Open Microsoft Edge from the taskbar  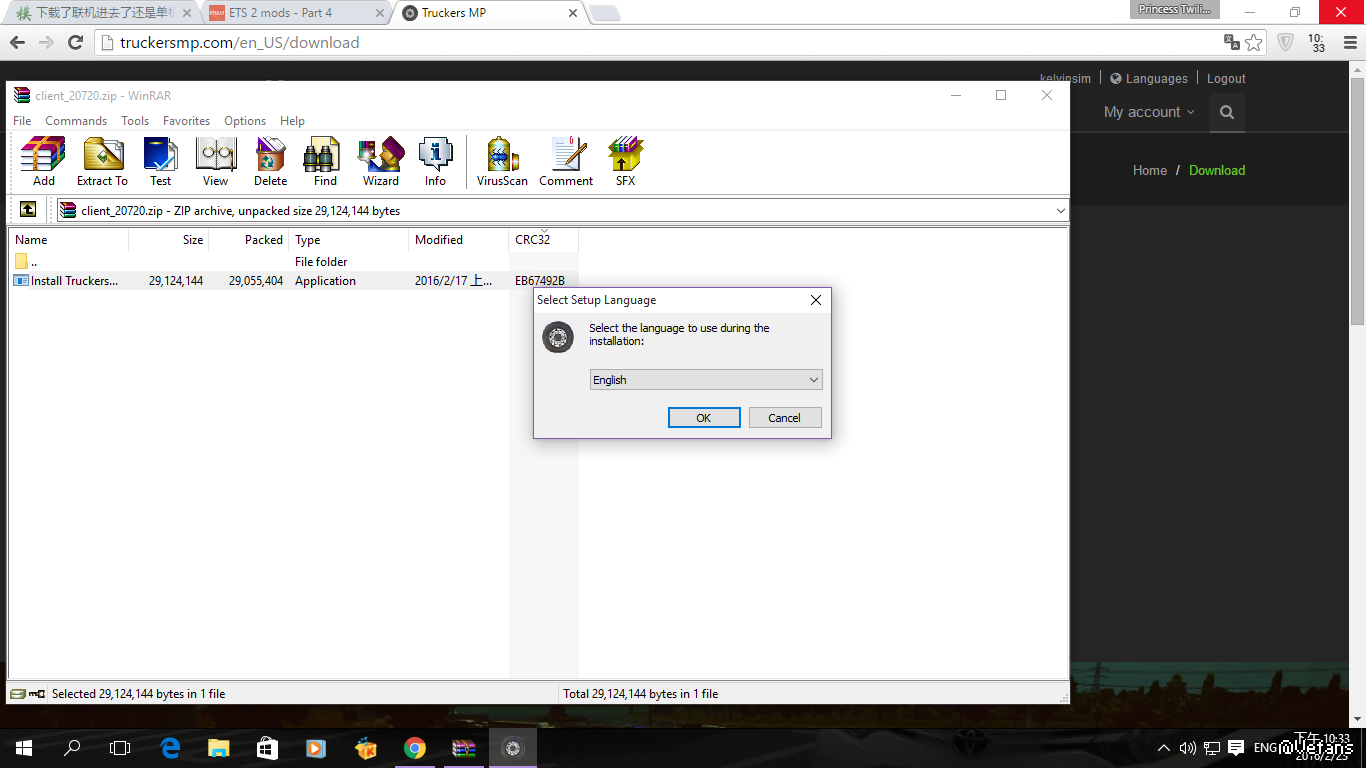pos(170,747)
